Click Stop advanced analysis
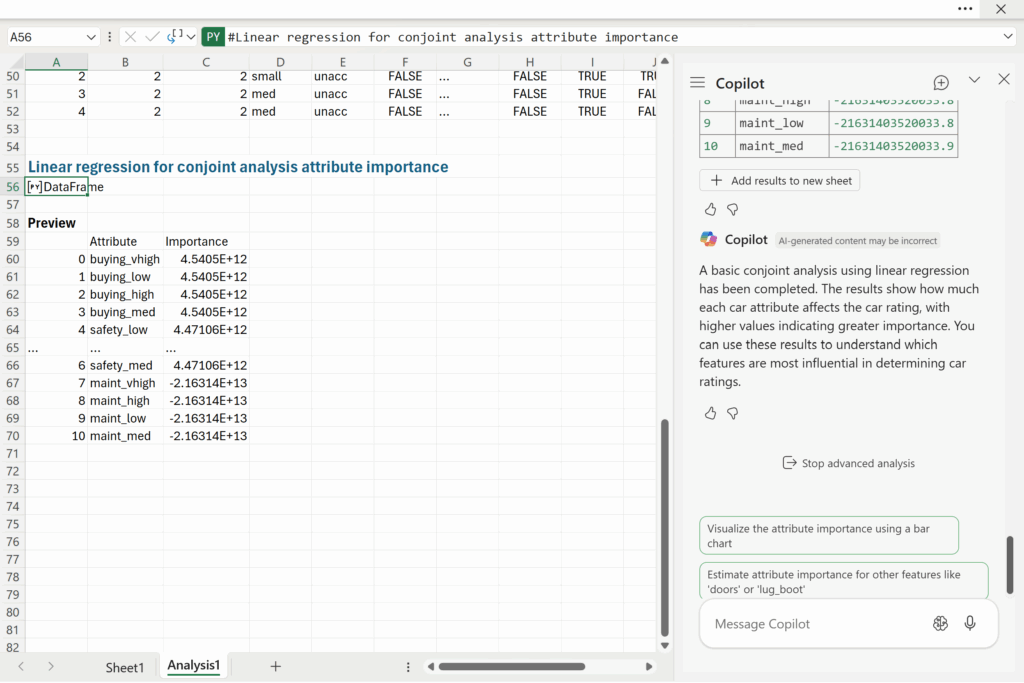 848,463
